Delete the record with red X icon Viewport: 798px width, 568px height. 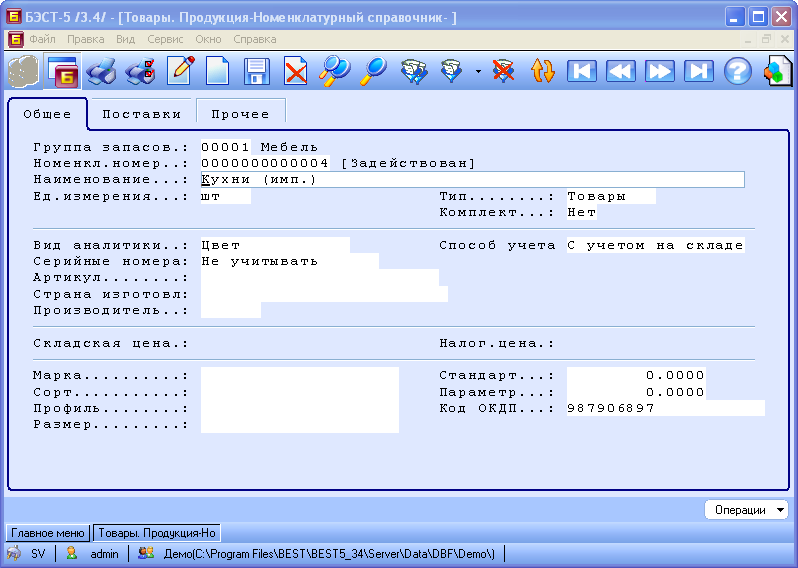[296, 71]
